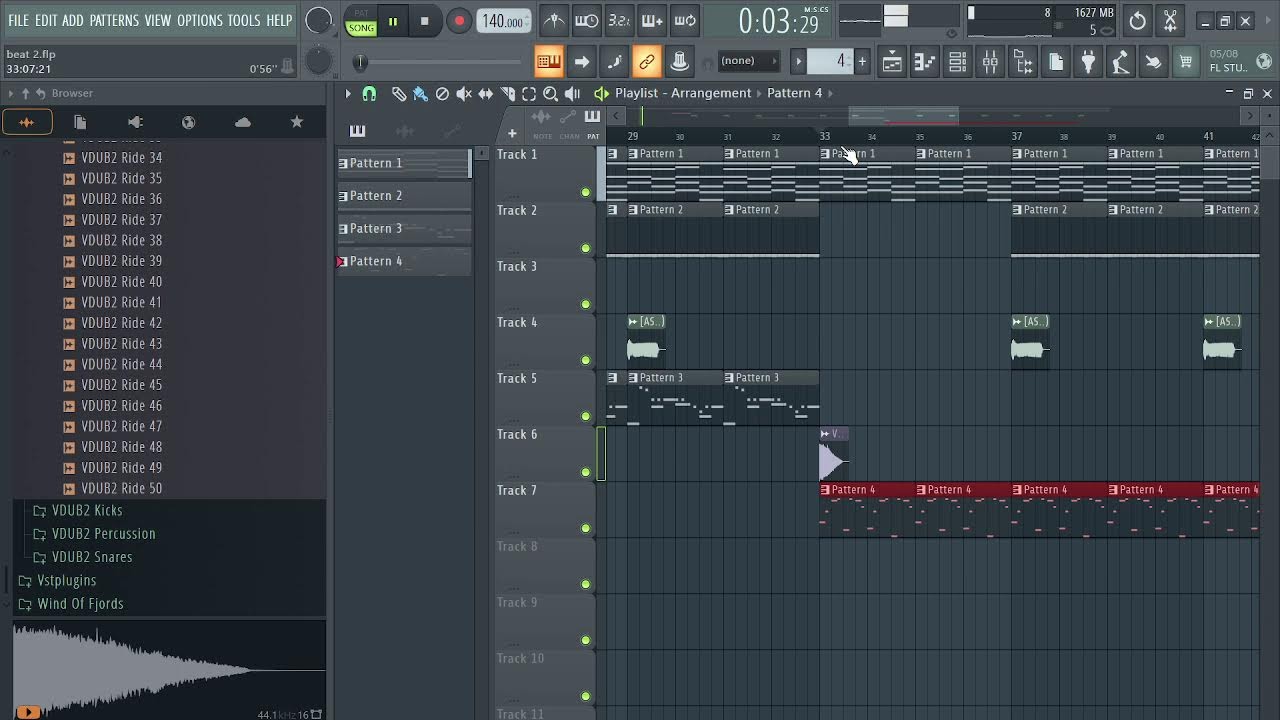Switch to SONG mode

(x=361, y=28)
